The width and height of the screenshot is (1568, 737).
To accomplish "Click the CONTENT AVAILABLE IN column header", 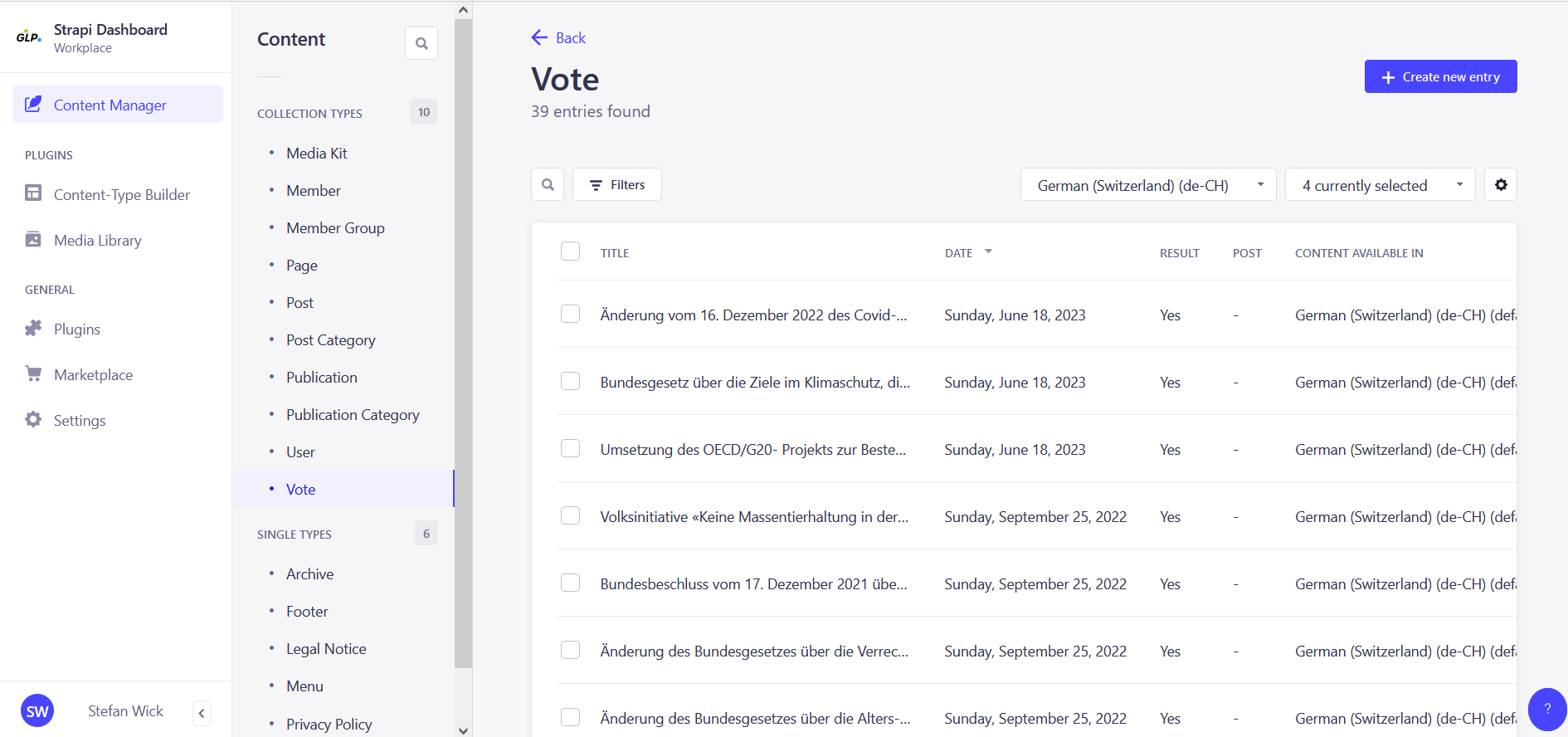I will pyautogui.click(x=1359, y=253).
